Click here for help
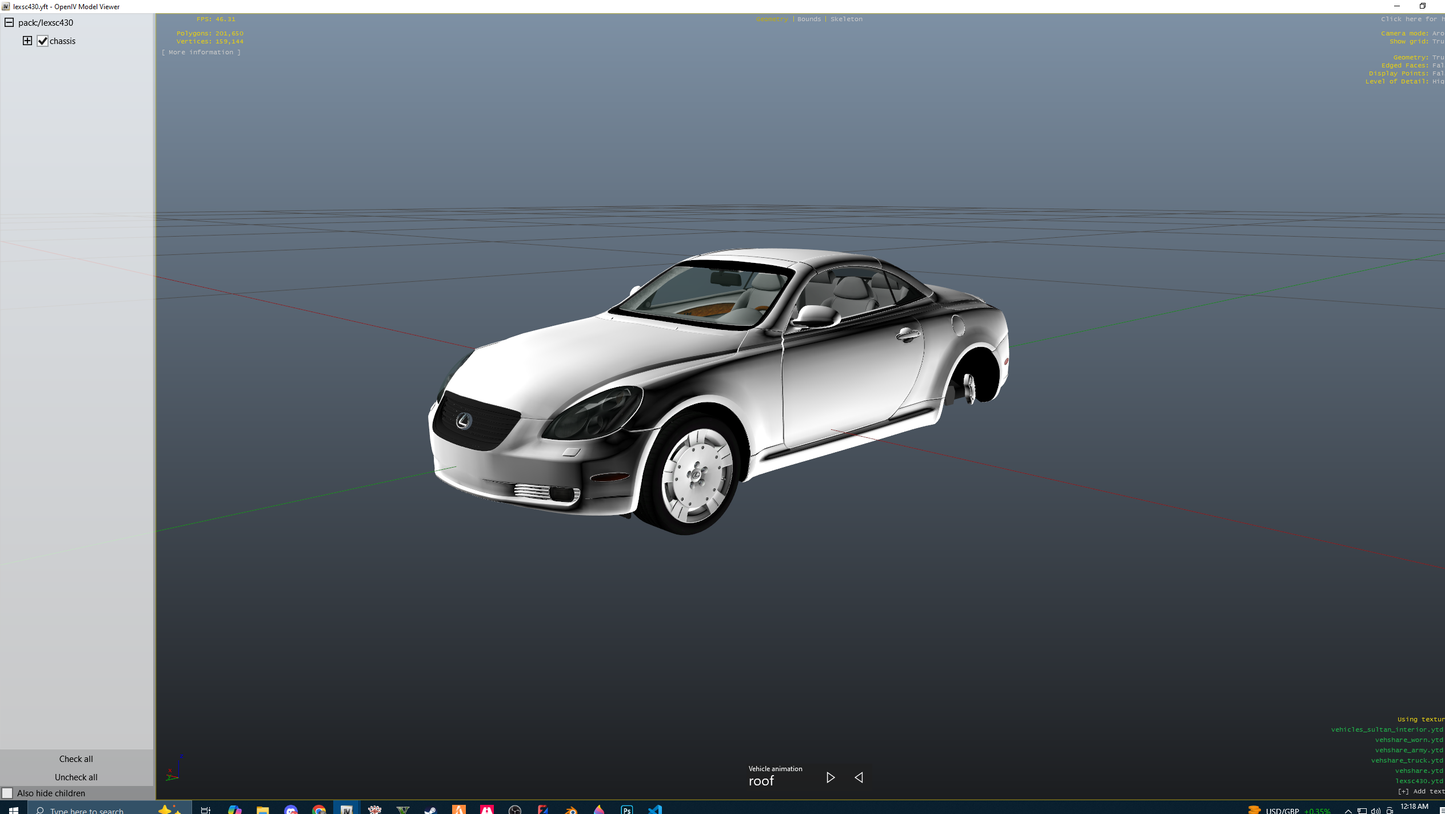Screen dimensions: 1445x814 (1410, 18)
